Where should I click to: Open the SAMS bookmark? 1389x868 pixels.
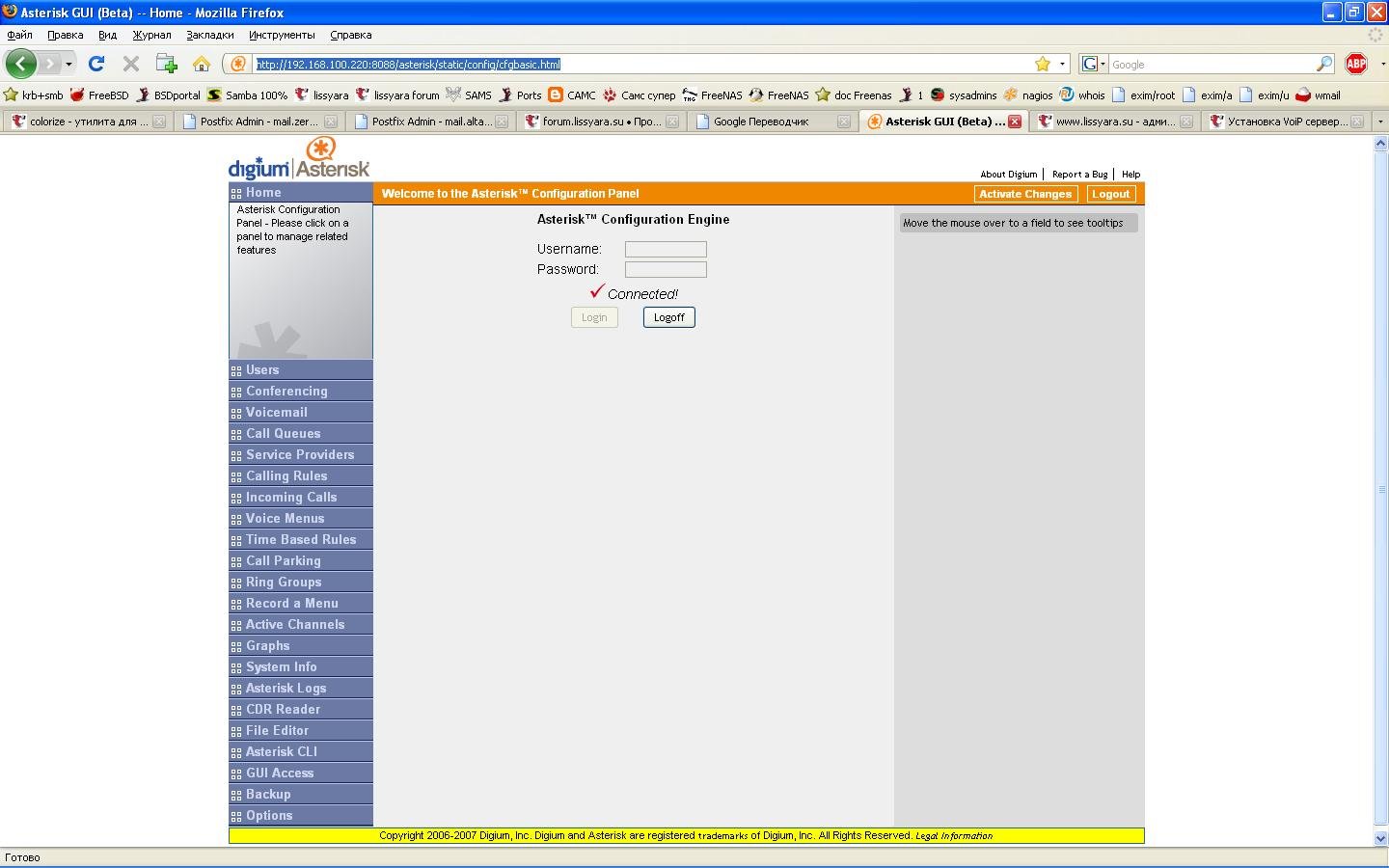pos(469,95)
